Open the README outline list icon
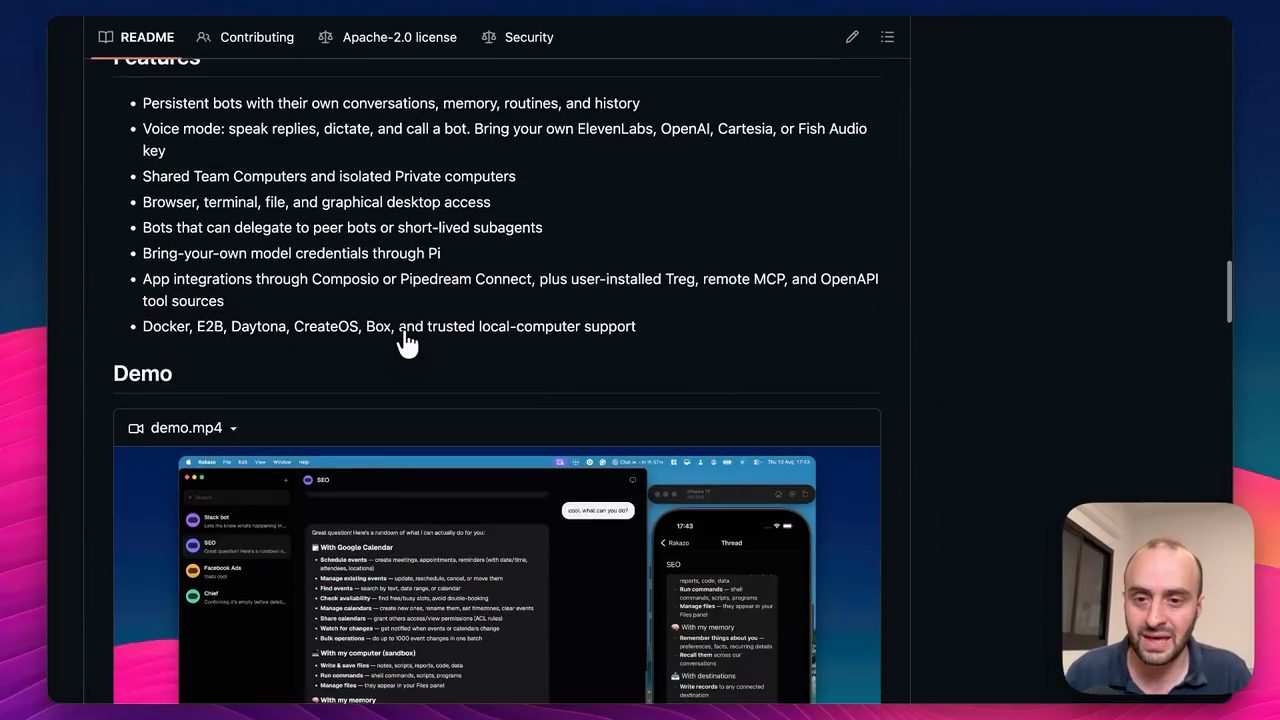1280x720 pixels. (887, 37)
